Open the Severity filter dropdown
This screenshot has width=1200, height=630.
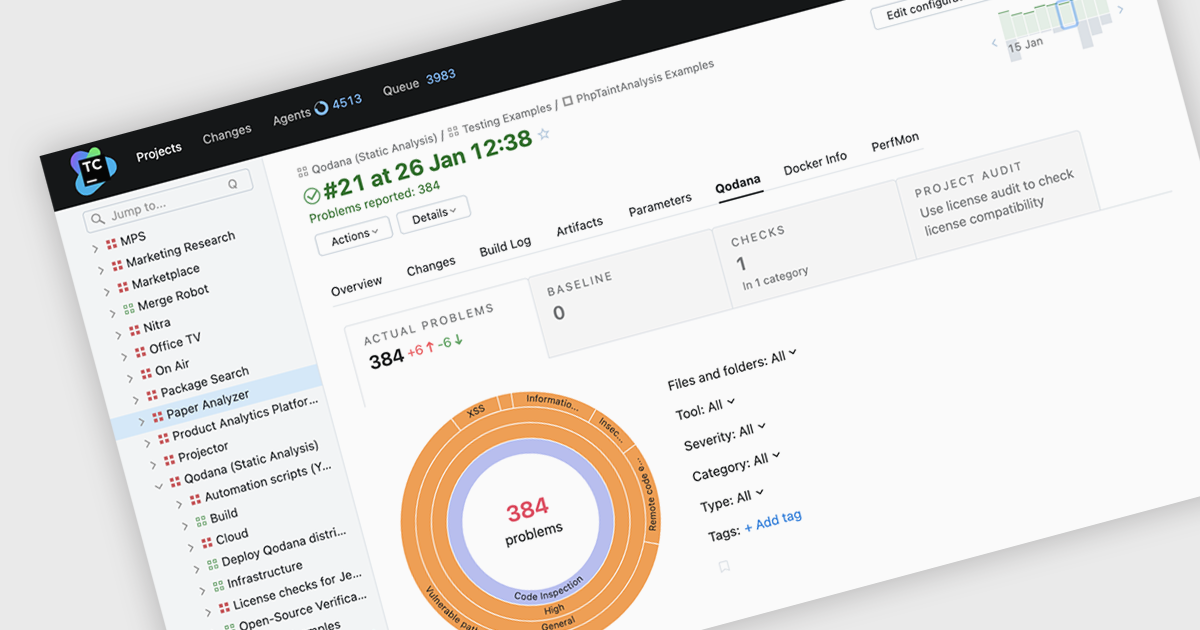[x=725, y=435]
